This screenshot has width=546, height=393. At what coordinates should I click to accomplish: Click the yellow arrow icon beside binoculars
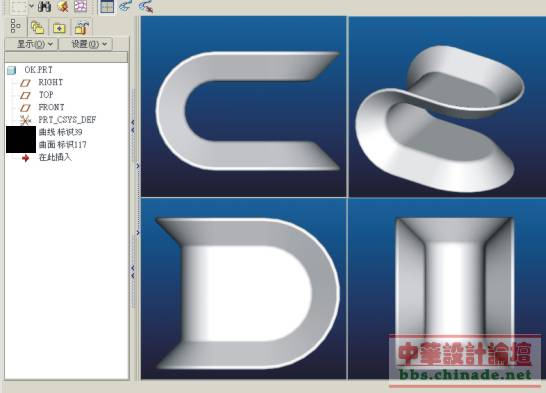click(63, 6)
